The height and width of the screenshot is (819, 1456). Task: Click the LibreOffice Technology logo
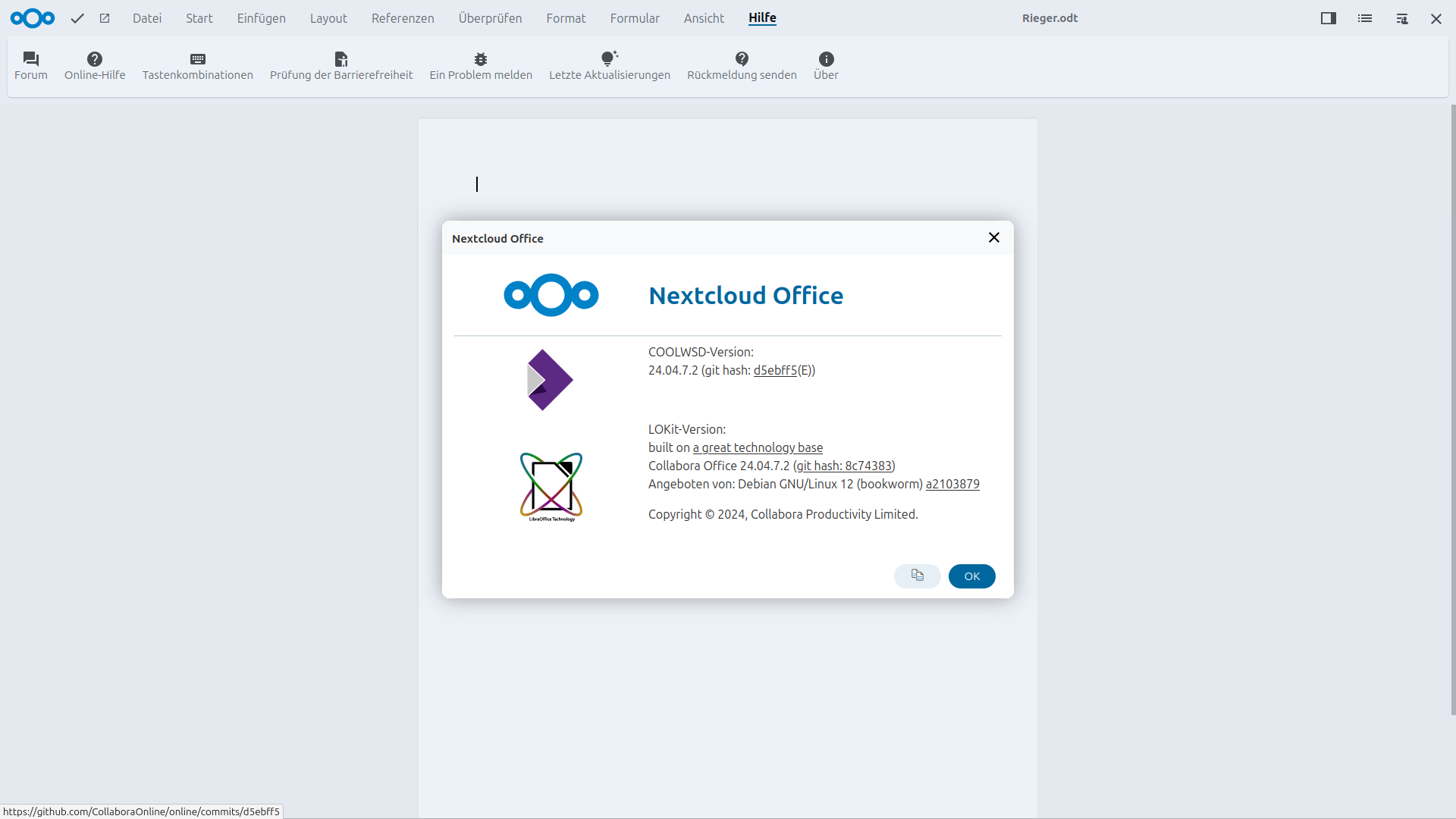tap(551, 487)
